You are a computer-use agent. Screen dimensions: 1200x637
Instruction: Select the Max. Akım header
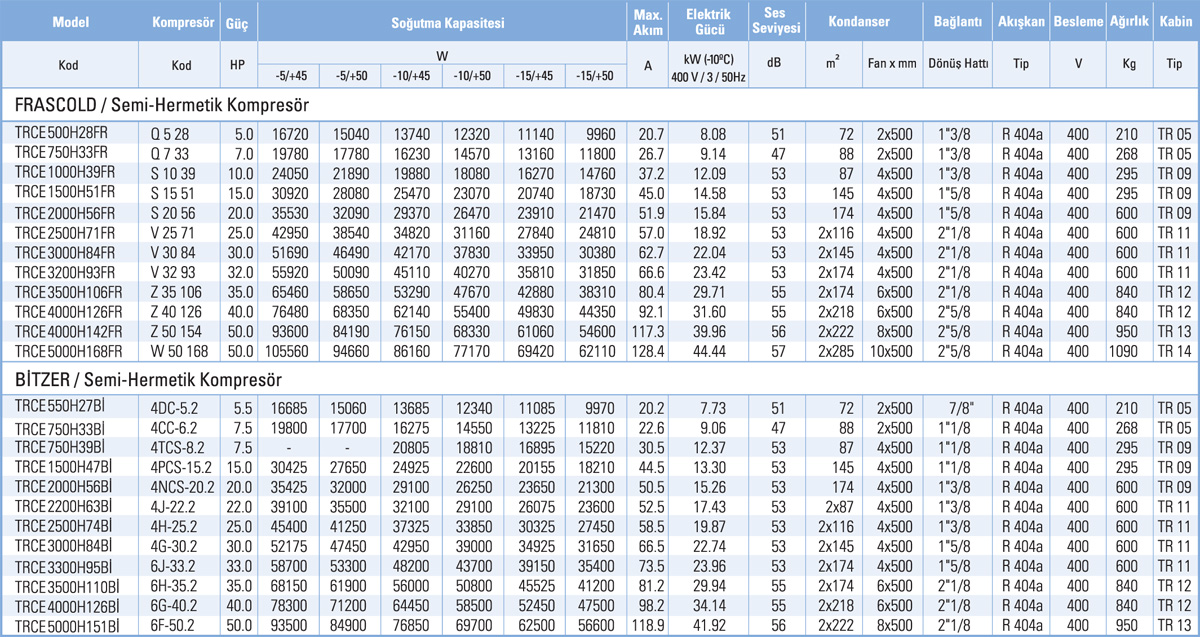pos(650,21)
